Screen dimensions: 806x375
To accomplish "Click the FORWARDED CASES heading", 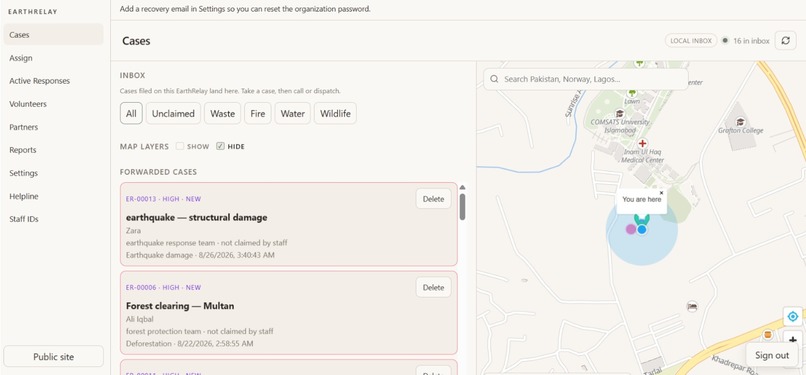I will coord(158,172).
